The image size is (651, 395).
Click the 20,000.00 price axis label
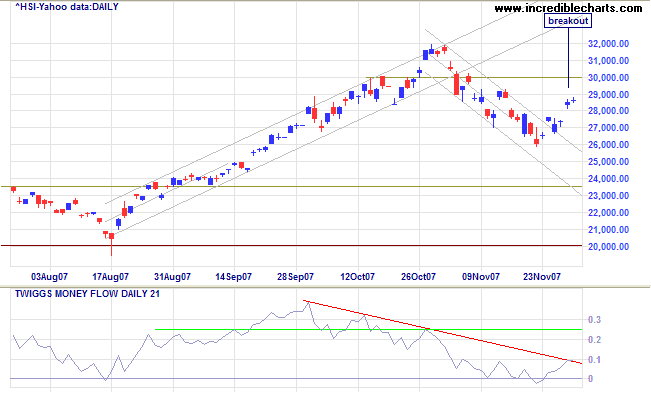tap(609, 247)
